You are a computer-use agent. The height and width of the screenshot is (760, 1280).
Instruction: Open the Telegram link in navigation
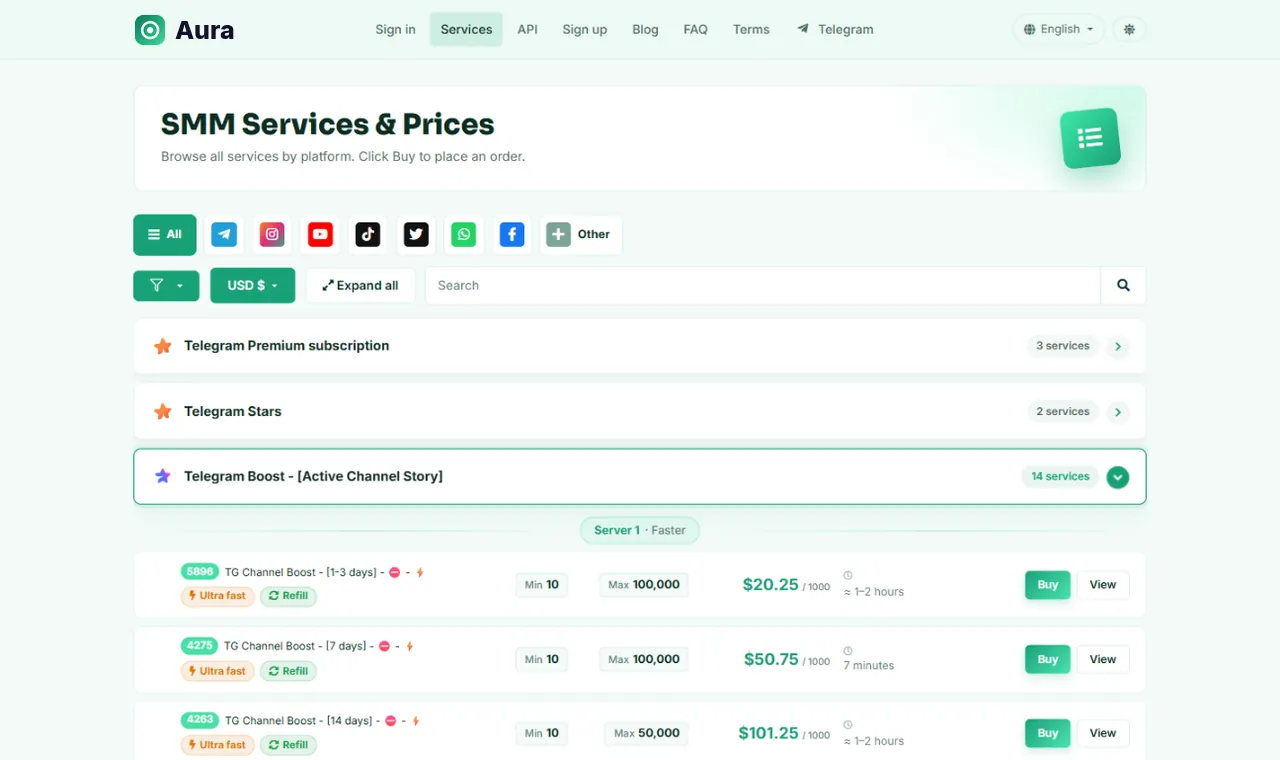point(835,29)
